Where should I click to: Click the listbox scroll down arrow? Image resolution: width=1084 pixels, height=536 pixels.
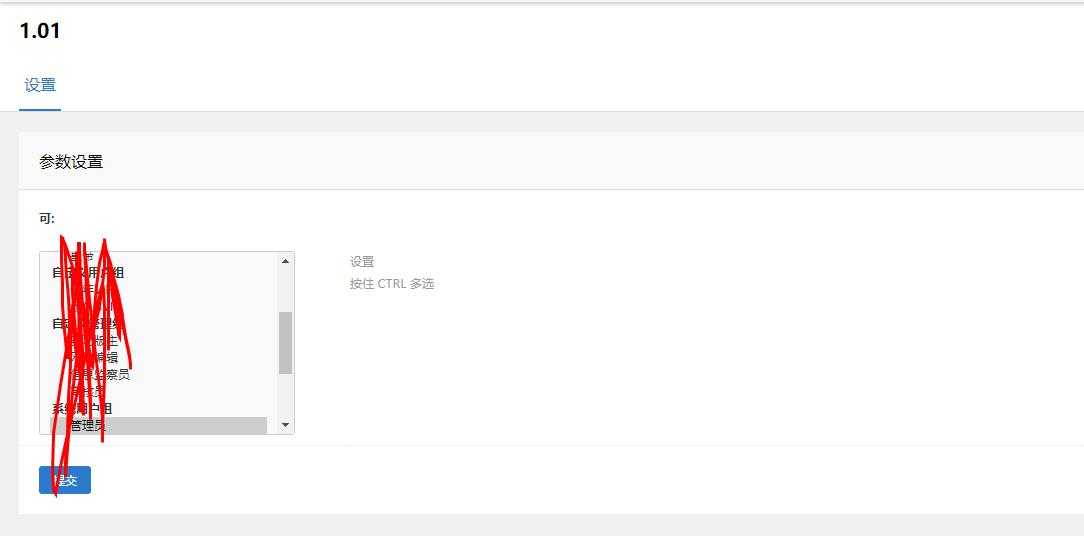pyautogui.click(x=286, y=425)
